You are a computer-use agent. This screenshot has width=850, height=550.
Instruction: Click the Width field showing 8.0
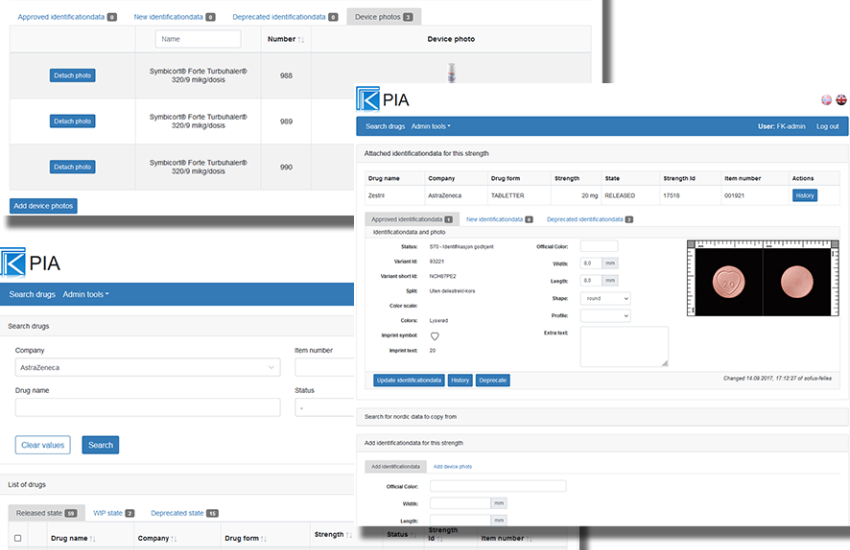(591, 263)
